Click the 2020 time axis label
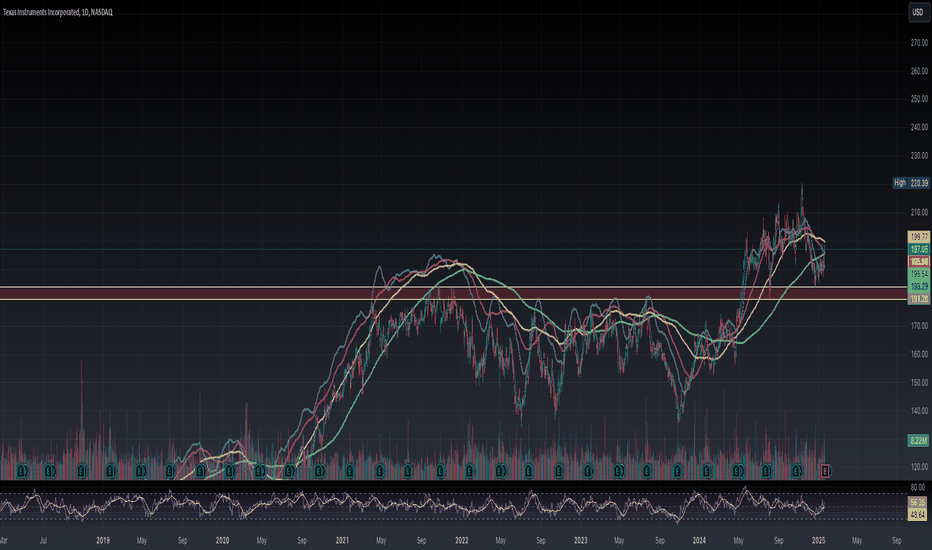Screen dimensions: 932x550 point(222,540)
